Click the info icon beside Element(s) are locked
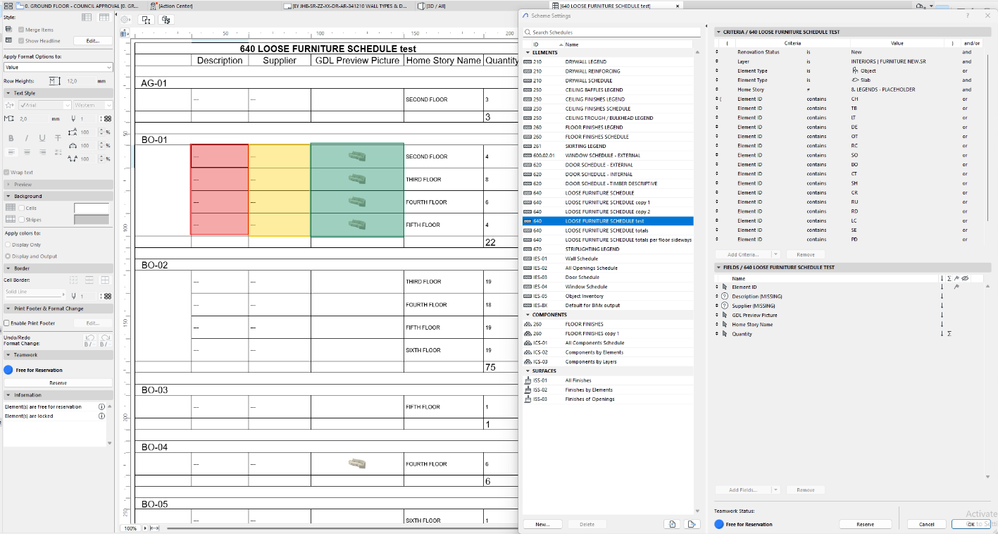The image size is (998, 534). click(101, 416)
